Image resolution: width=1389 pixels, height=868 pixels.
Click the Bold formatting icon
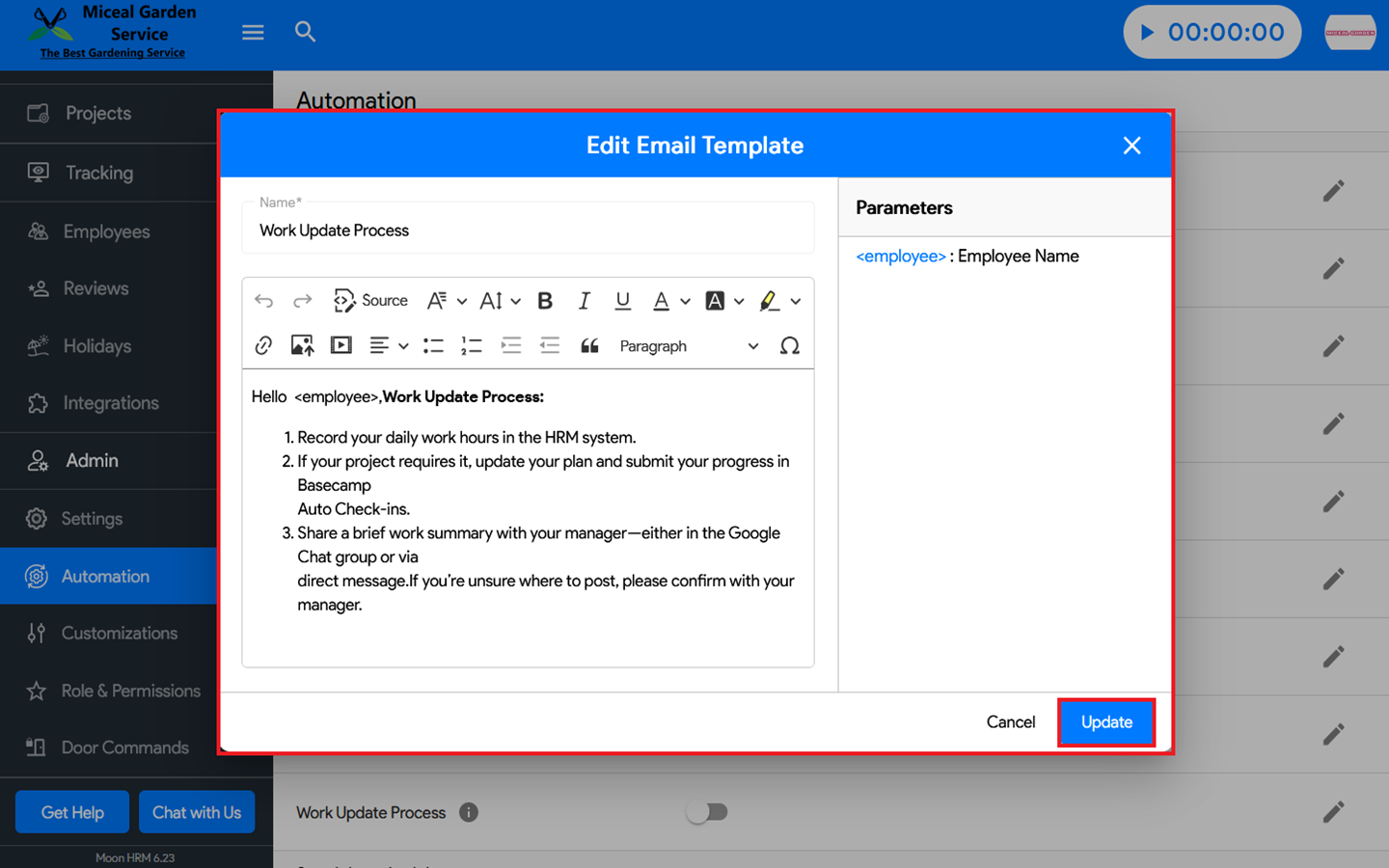point(545,301)
